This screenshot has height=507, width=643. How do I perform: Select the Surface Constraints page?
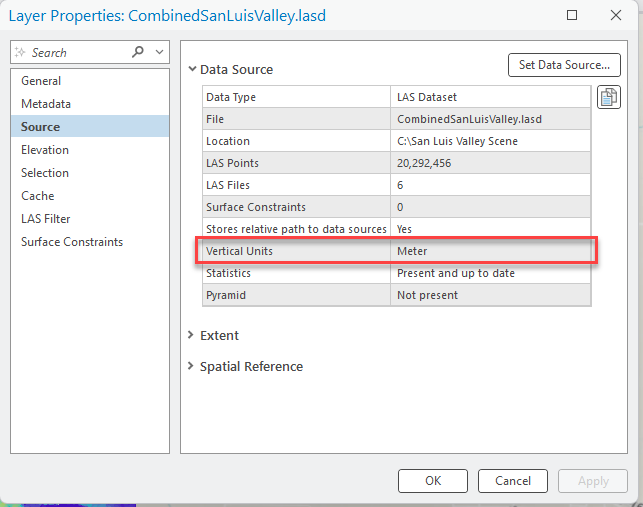pos(72,242)
